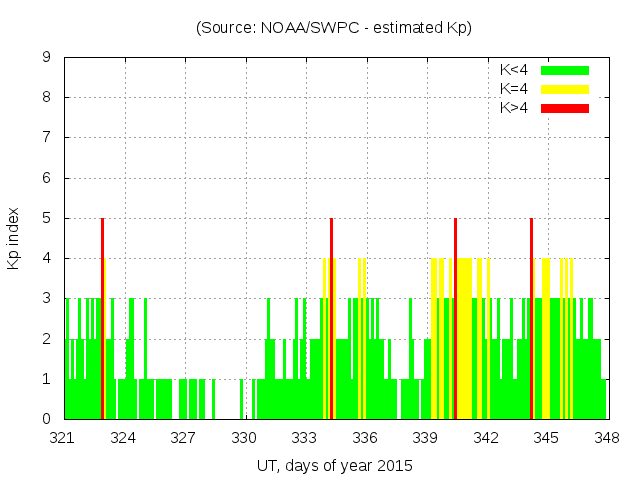Click the NOAA/SWPC source title text
This screenshot has width=640, height=480.
click(x=334, y=28)
